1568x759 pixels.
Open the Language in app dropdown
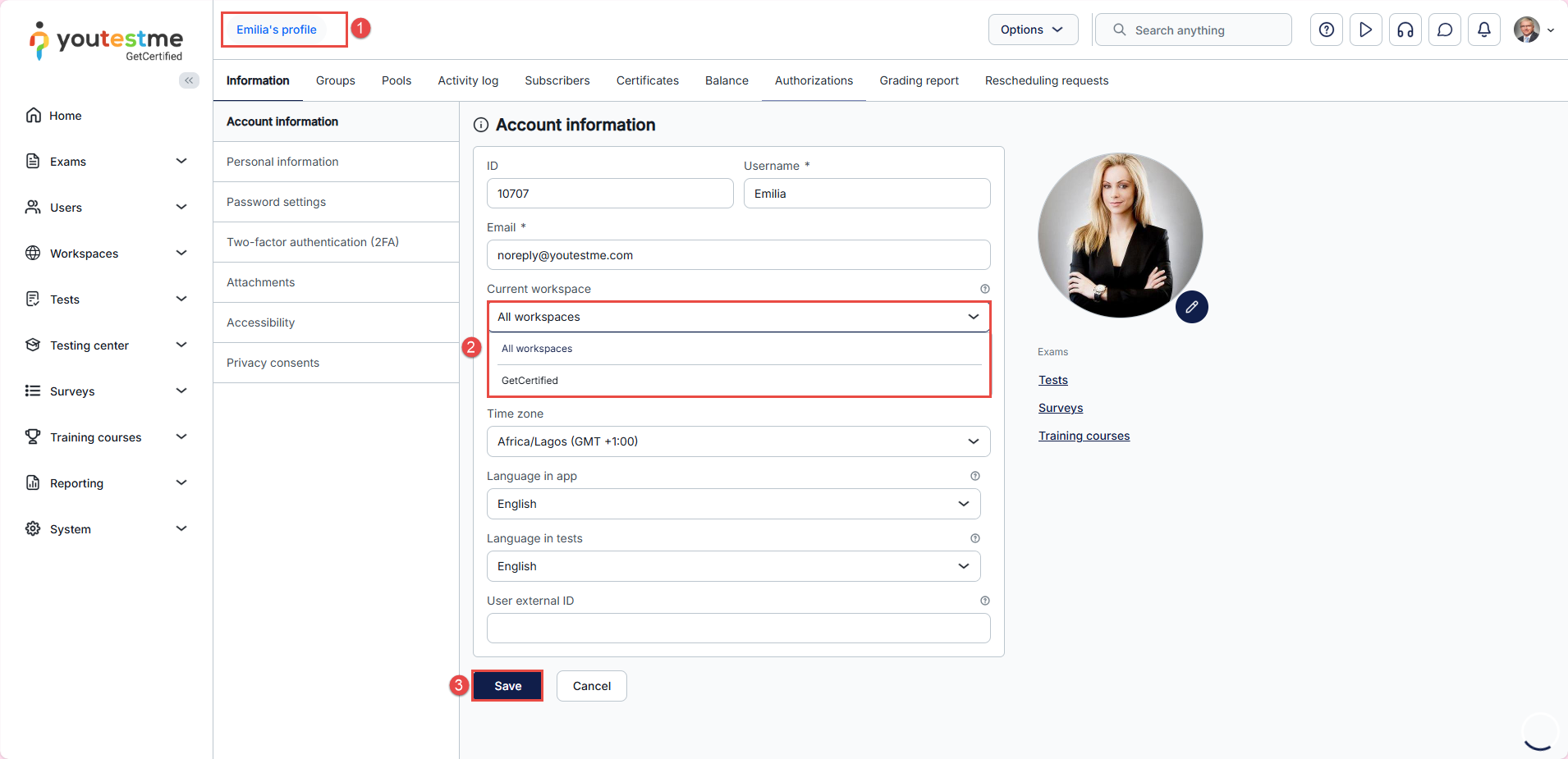[732, 504]
